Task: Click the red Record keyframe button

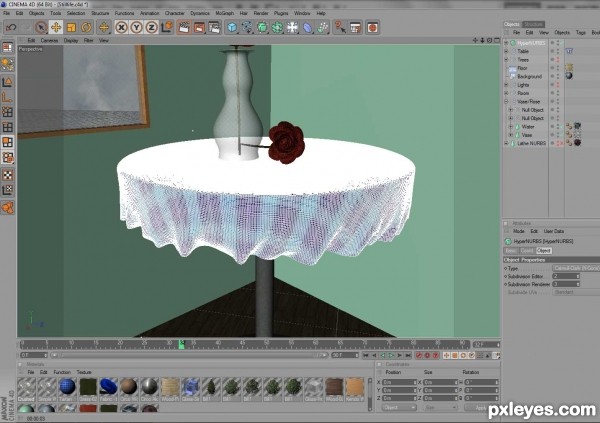Action: pyautogui.click(x=419, y=356)
